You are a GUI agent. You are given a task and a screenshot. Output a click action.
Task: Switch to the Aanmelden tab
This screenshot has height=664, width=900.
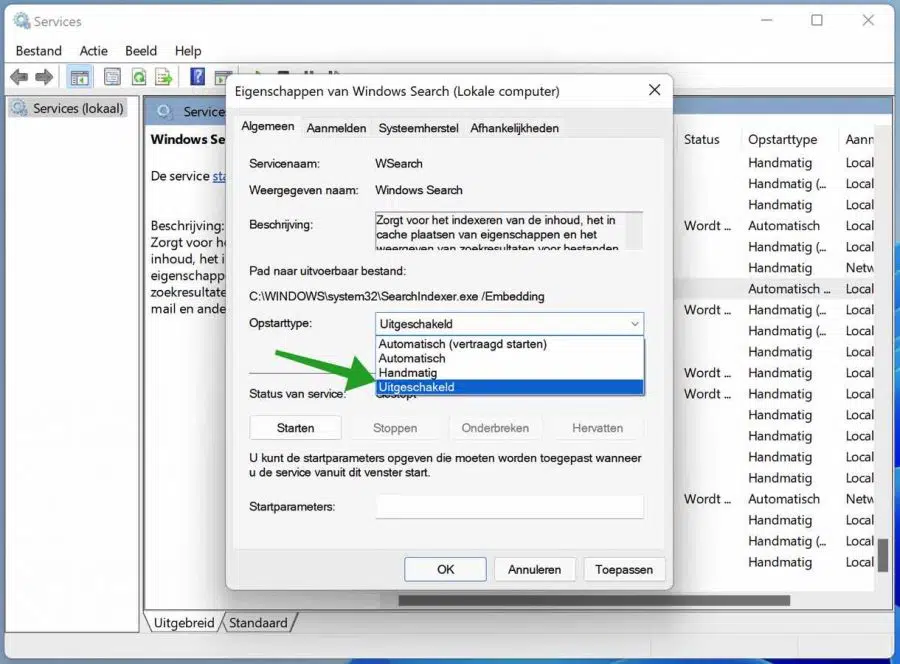coord(336,128)
